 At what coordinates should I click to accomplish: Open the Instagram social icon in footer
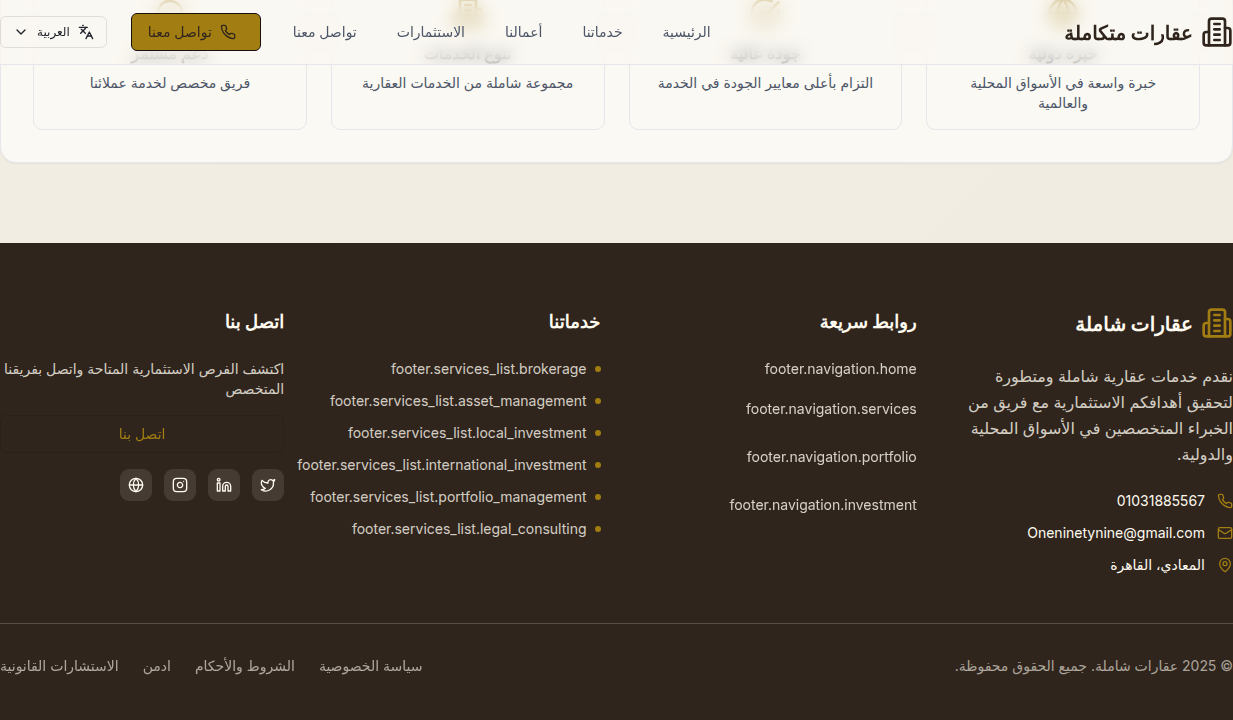point(180,485)
